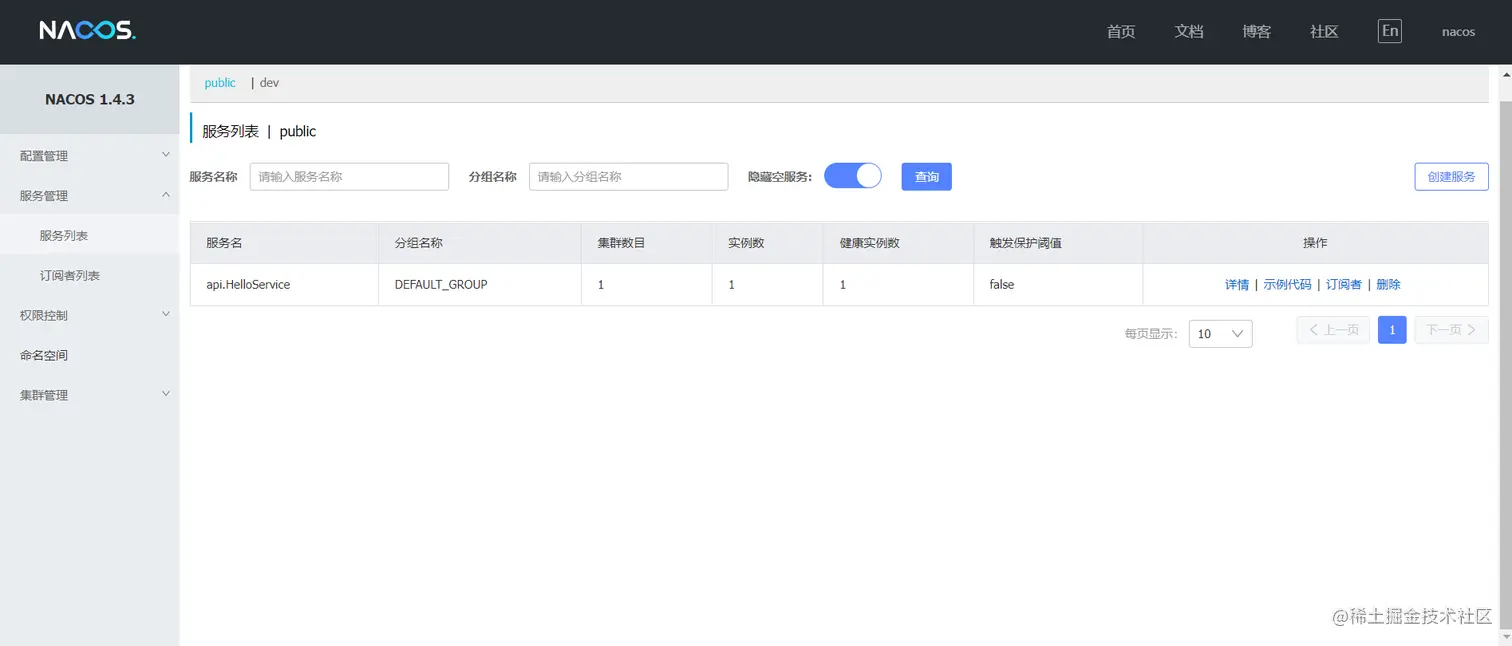Open 文档 in the top navigation
Screen dimensions: 1512x646
[1188, 31]
